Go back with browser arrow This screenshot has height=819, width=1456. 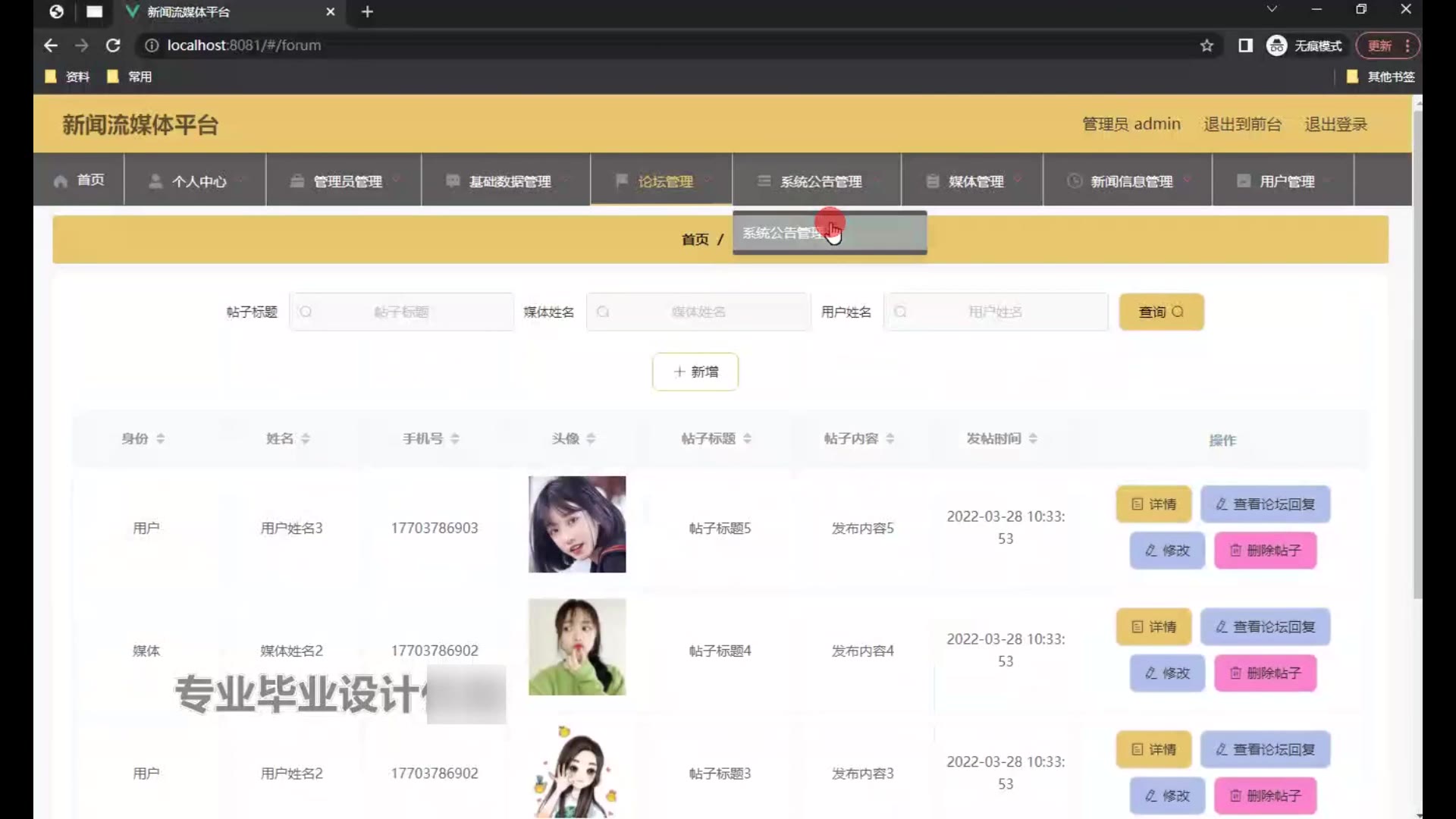(51, 45)
